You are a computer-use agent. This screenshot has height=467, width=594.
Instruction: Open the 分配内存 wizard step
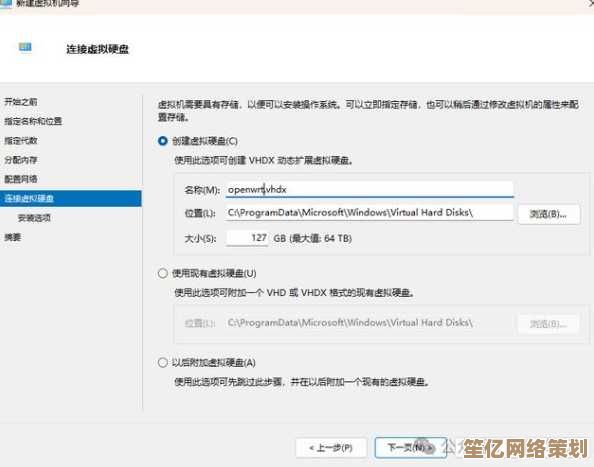[x=20, y=160]
